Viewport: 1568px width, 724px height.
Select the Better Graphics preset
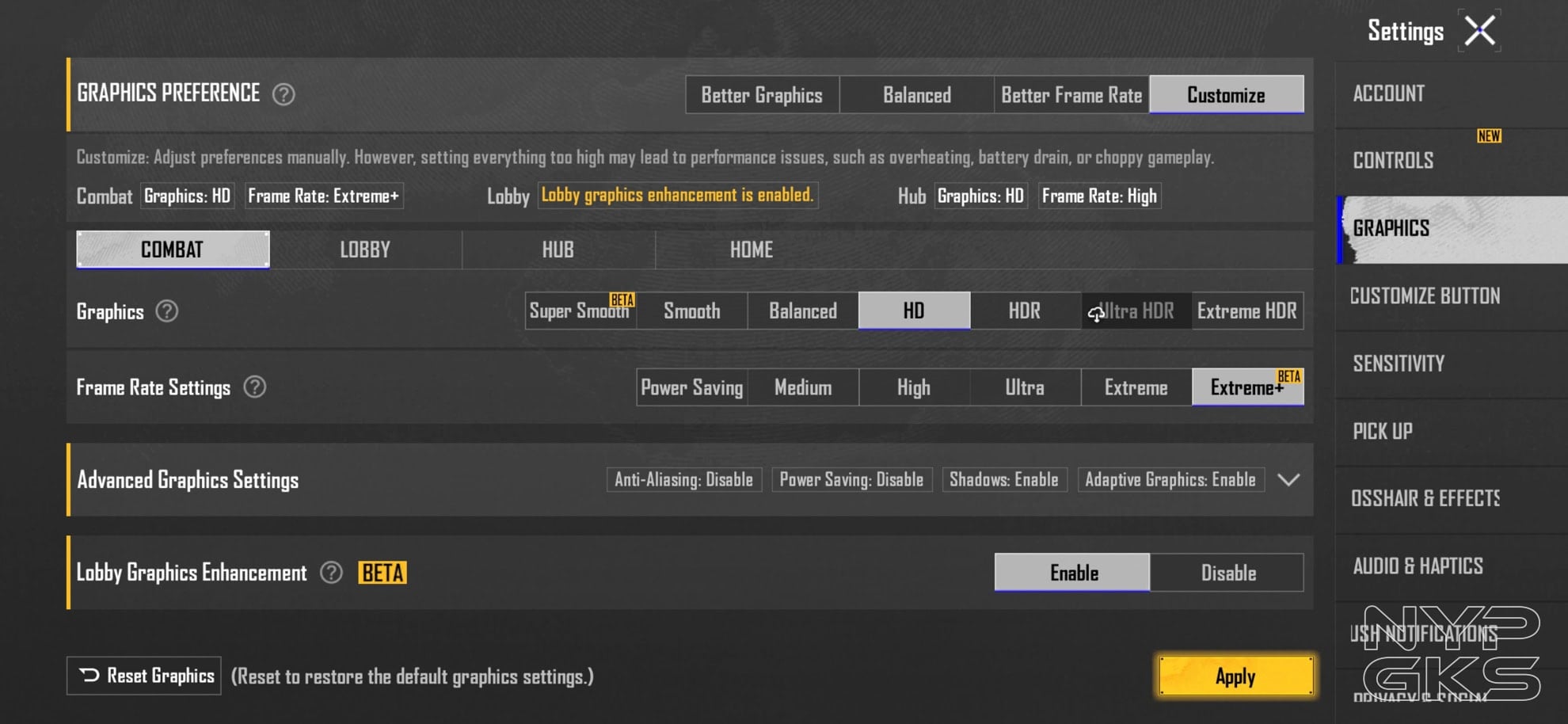(x=762, y=95)
